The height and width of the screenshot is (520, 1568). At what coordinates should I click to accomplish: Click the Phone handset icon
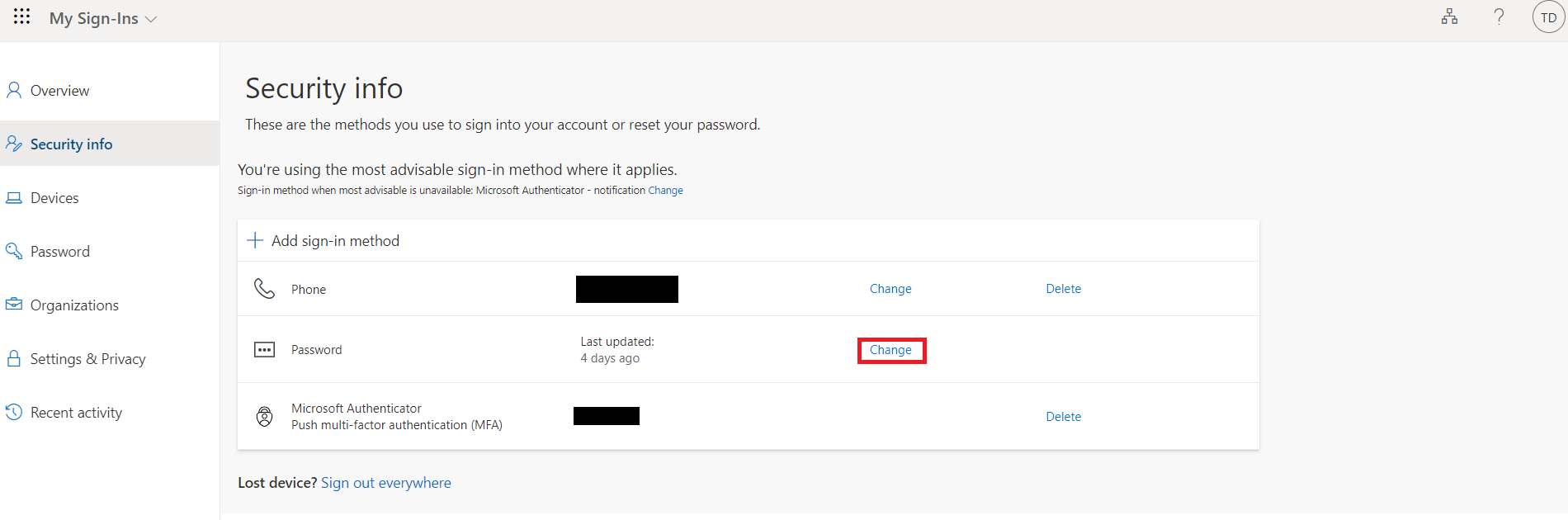pyautogui.click(x=264, y=289)
